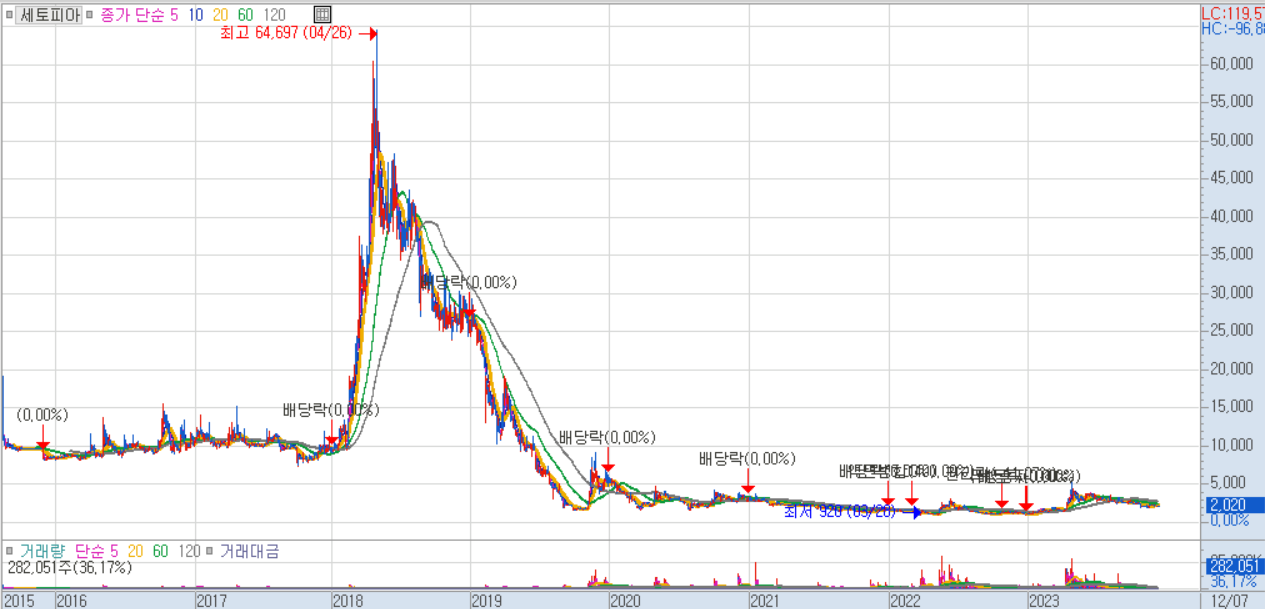Click 배당락(0,00%) label near 2020 start

coord(607,437)
